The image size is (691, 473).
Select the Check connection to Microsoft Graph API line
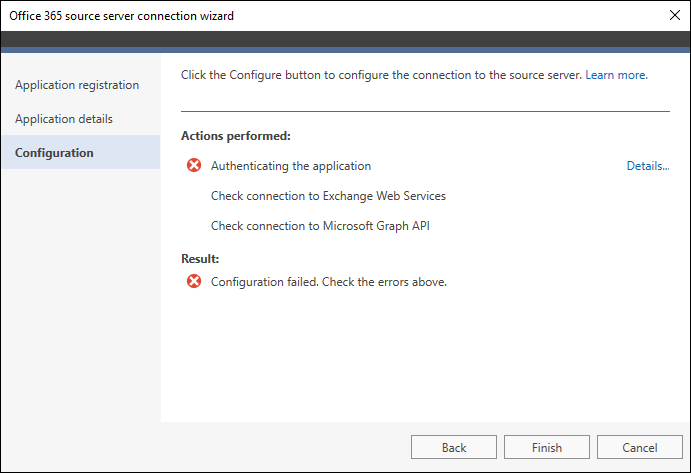click(x=320, y=226)
